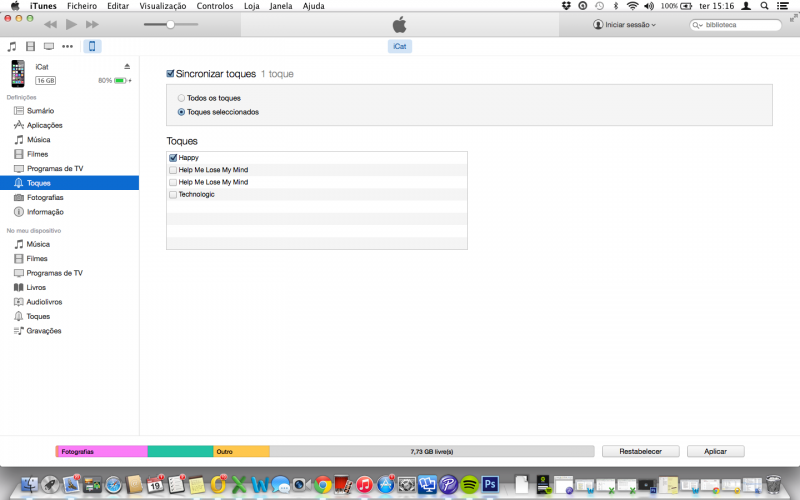Adjust the volume slider knob
The height and width of the screenshot is (500, 800).
coord(170,24)
